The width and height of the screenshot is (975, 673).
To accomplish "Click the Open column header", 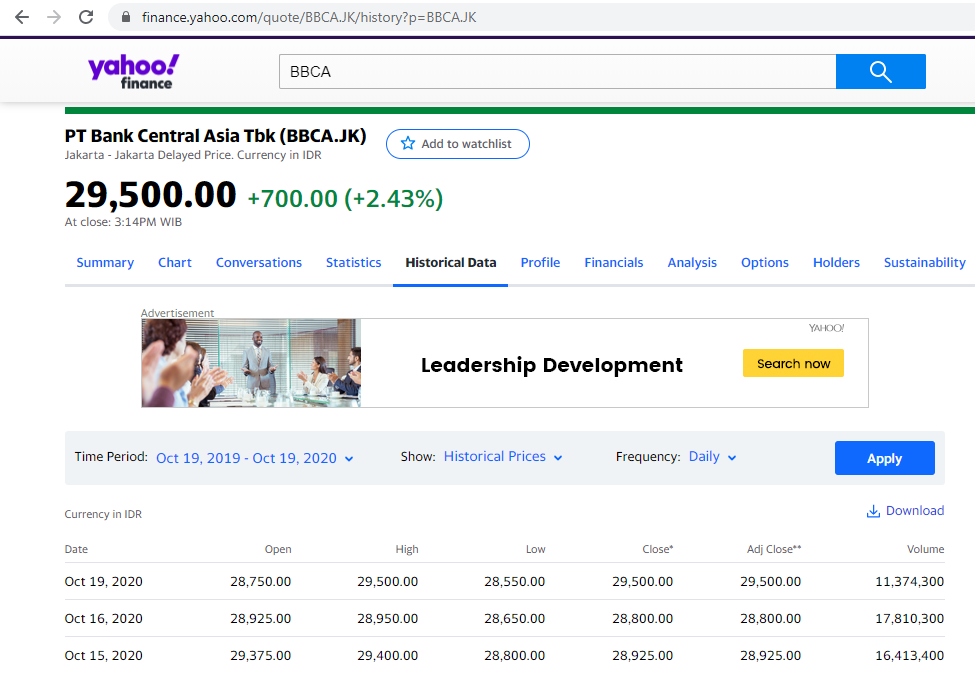I will (278, 549).
